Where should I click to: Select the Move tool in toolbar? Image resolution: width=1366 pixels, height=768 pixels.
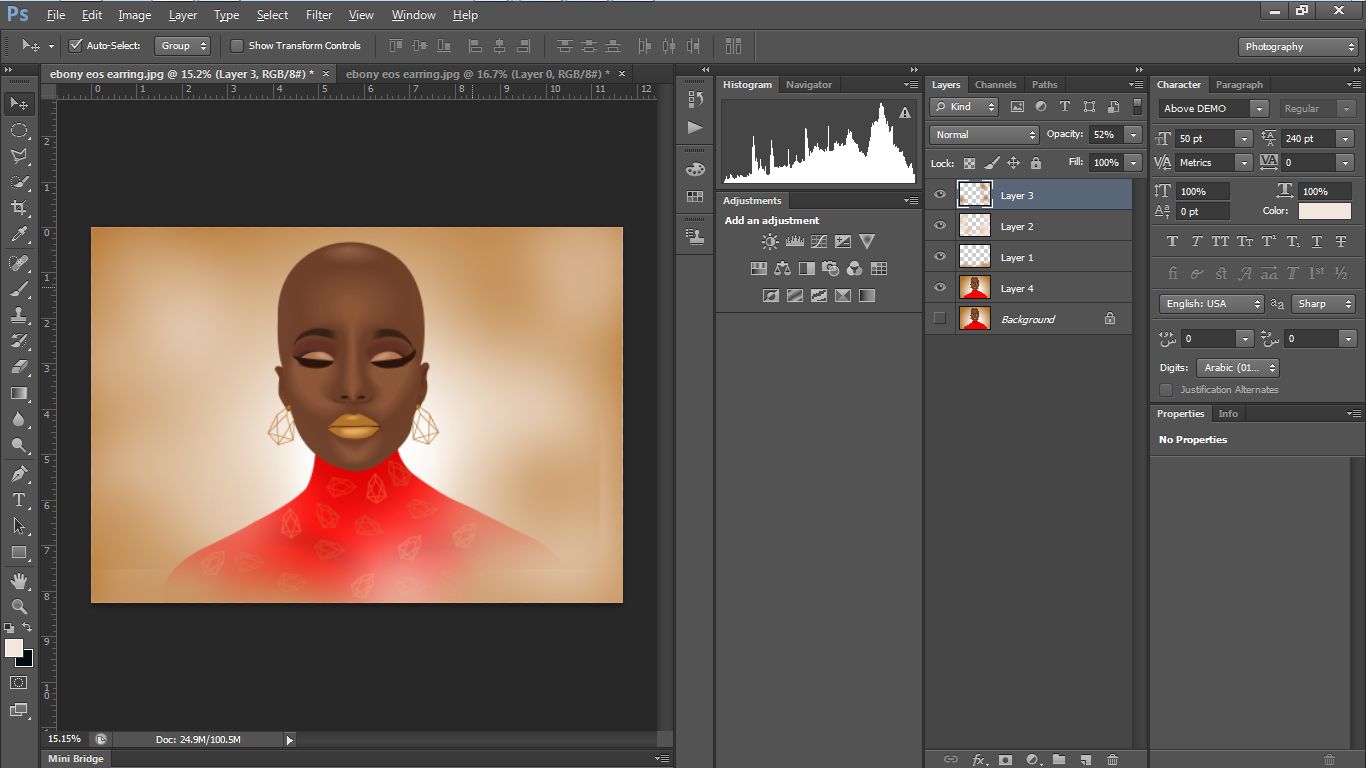pyautogui.click(x=19, y=104)
